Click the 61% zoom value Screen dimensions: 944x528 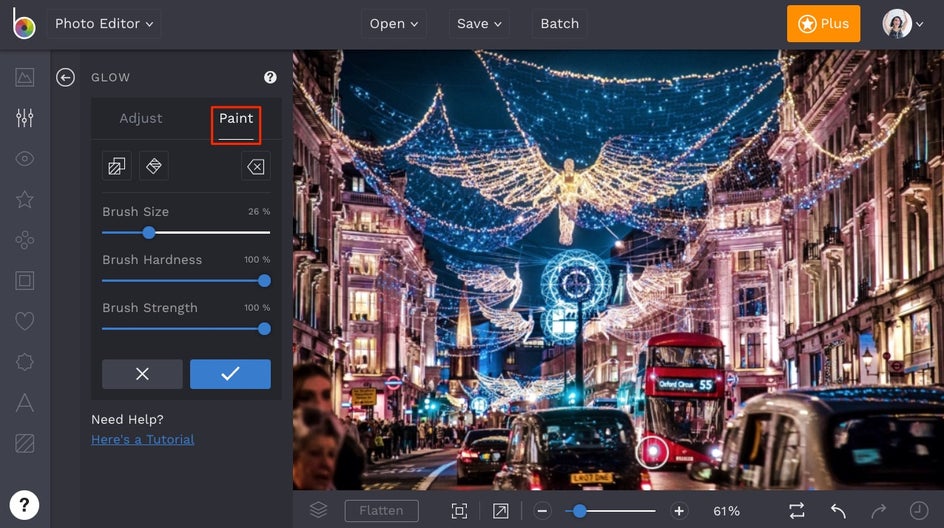(x=726, y=511)
